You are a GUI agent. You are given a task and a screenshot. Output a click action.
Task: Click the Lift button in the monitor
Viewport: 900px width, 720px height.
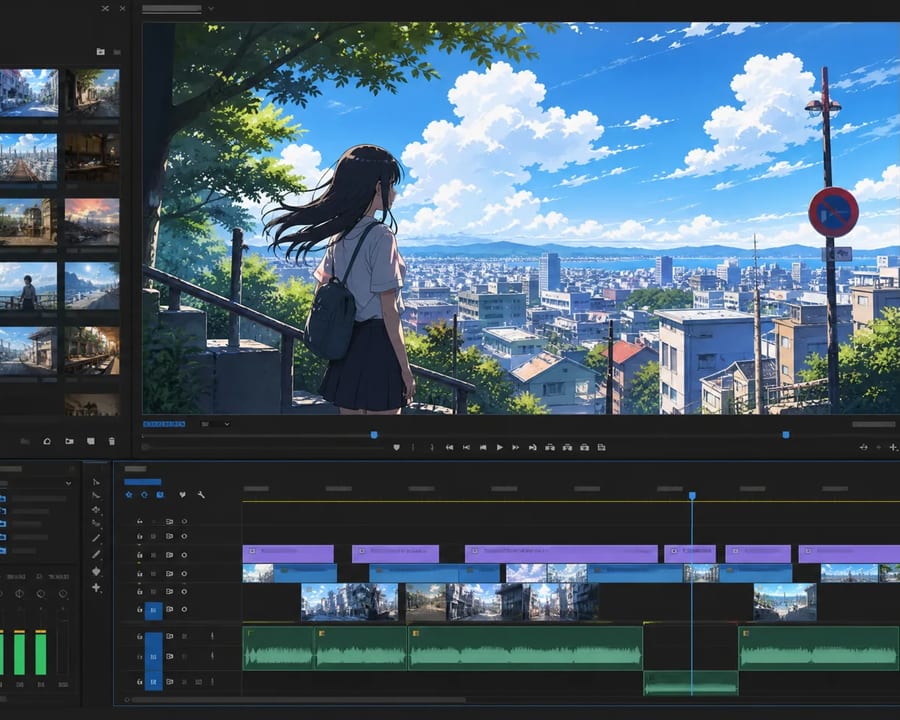click(x=550, y=447)
